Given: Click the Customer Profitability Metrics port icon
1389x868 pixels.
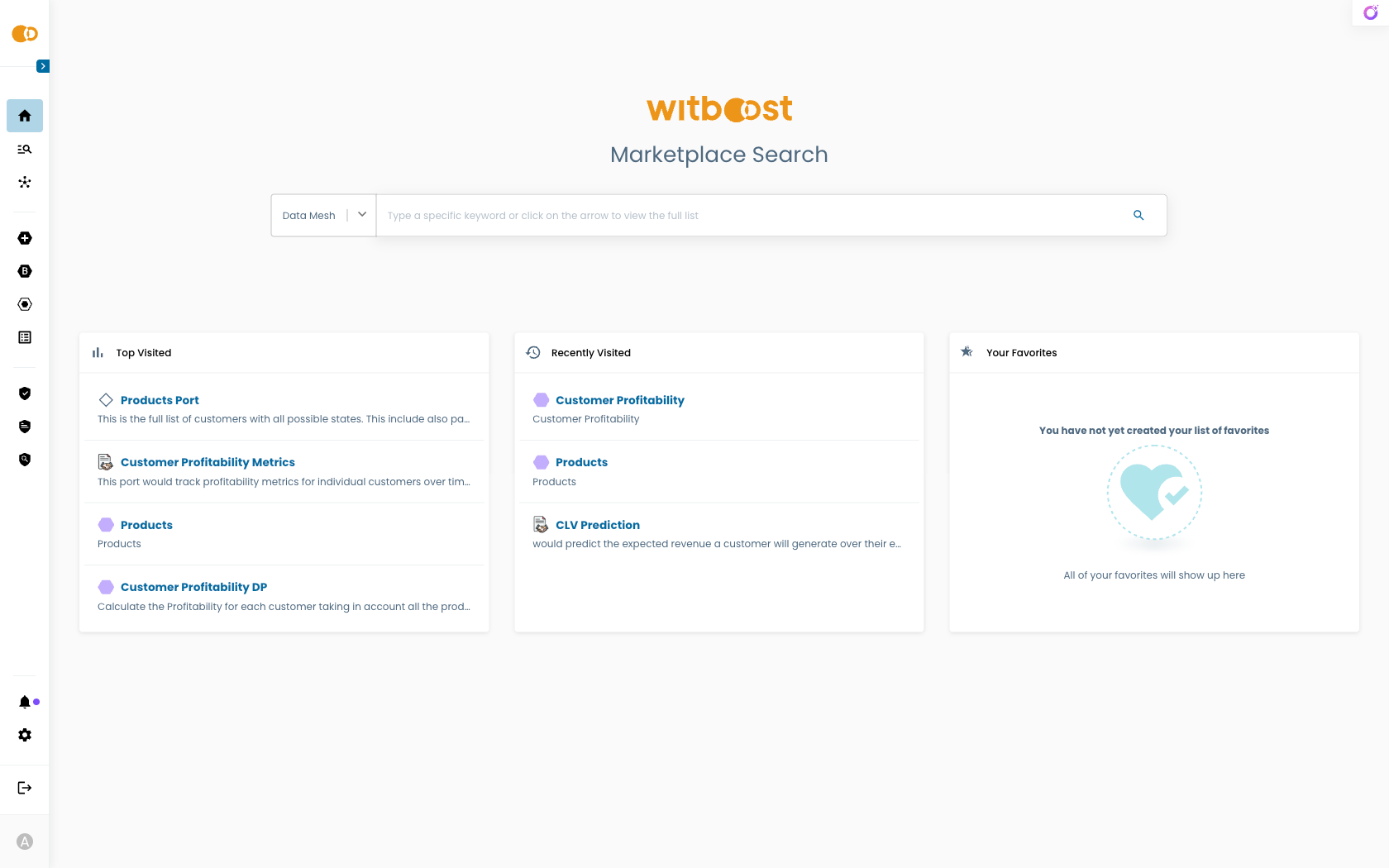Looking at the screenshot, I should pyautogui.click(x=106, y=462).
